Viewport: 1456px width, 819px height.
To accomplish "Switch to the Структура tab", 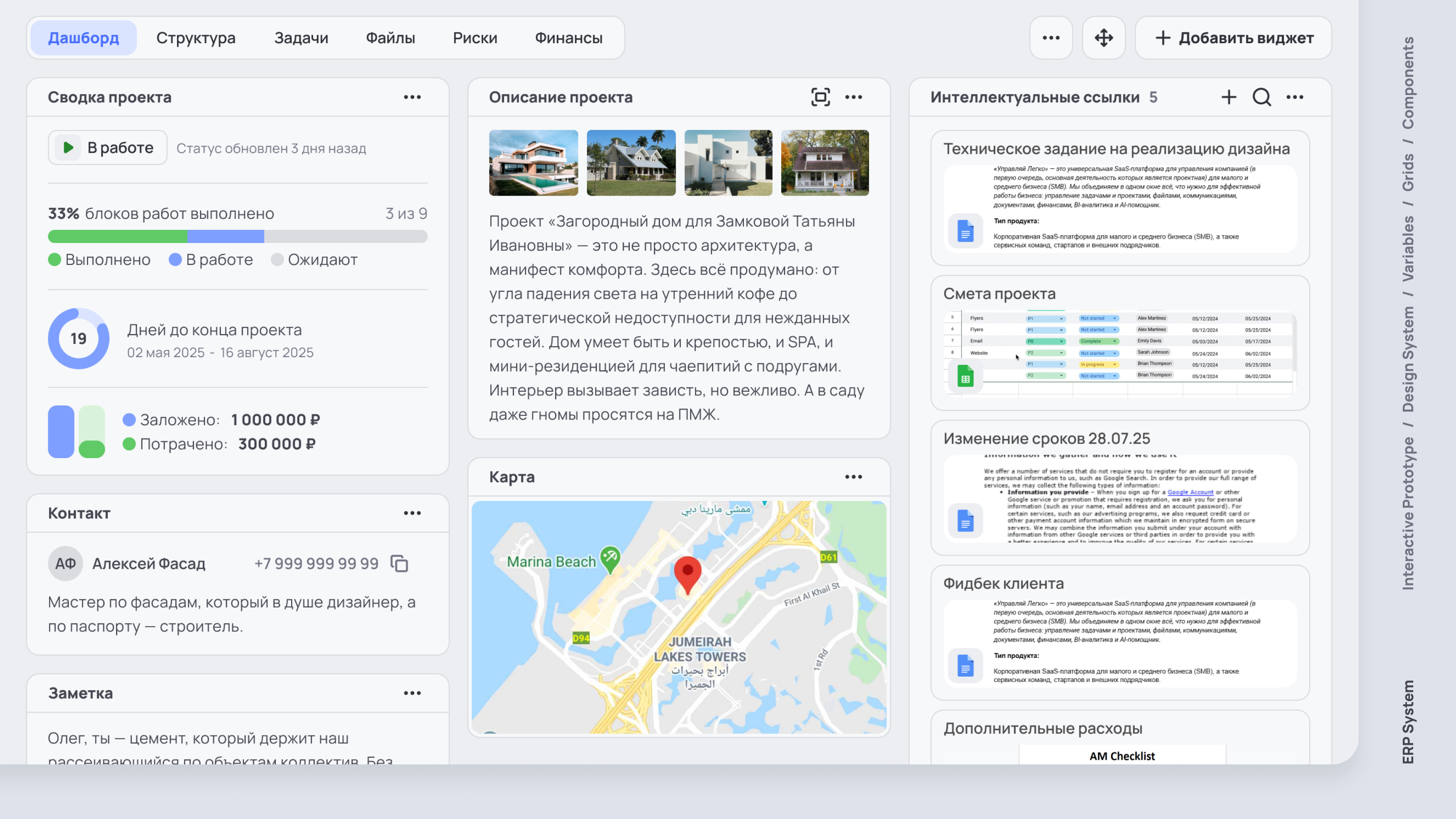I will click(x=196, y=37).
